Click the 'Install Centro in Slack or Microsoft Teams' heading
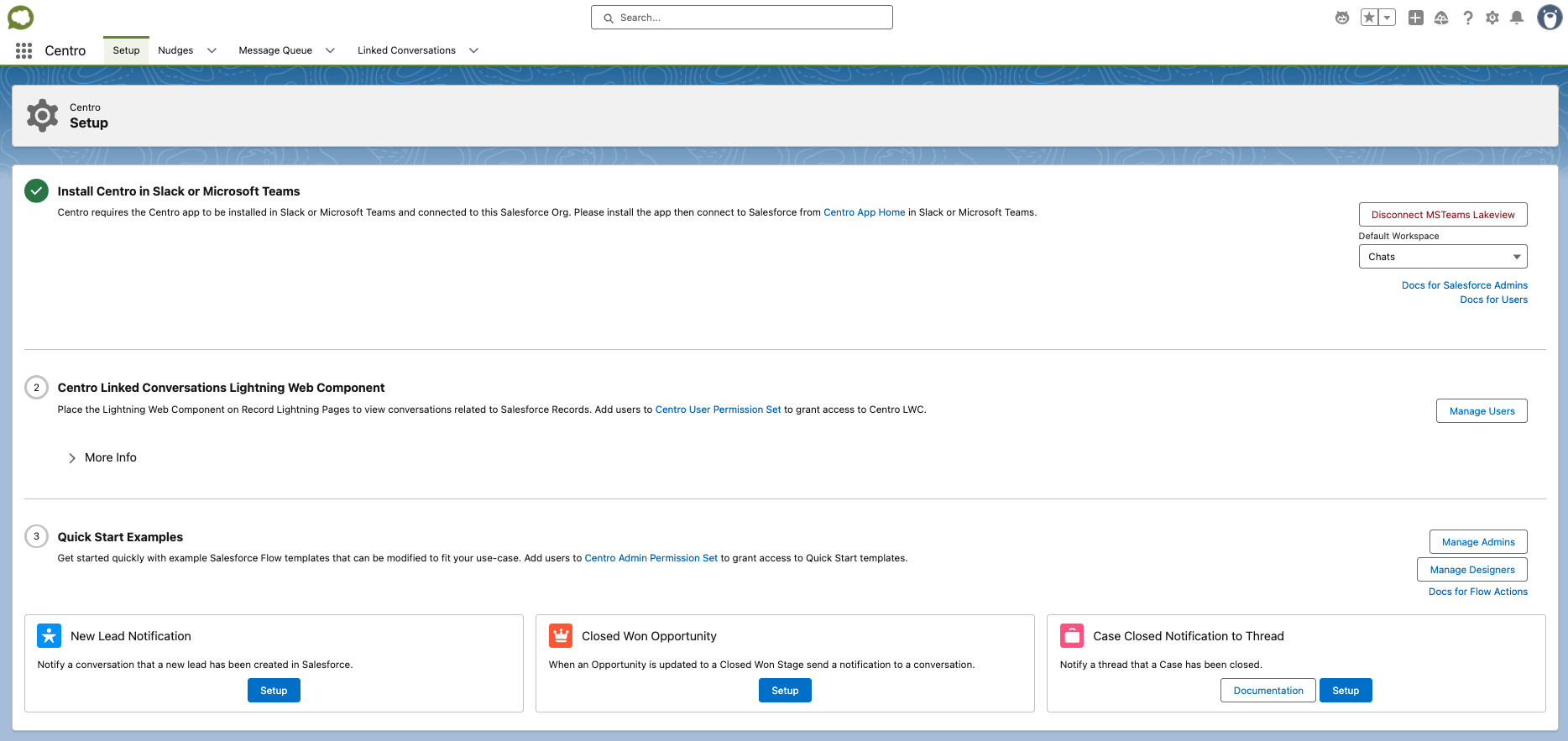This screenshot has height=741, width=1568. (x=179, y=191)
